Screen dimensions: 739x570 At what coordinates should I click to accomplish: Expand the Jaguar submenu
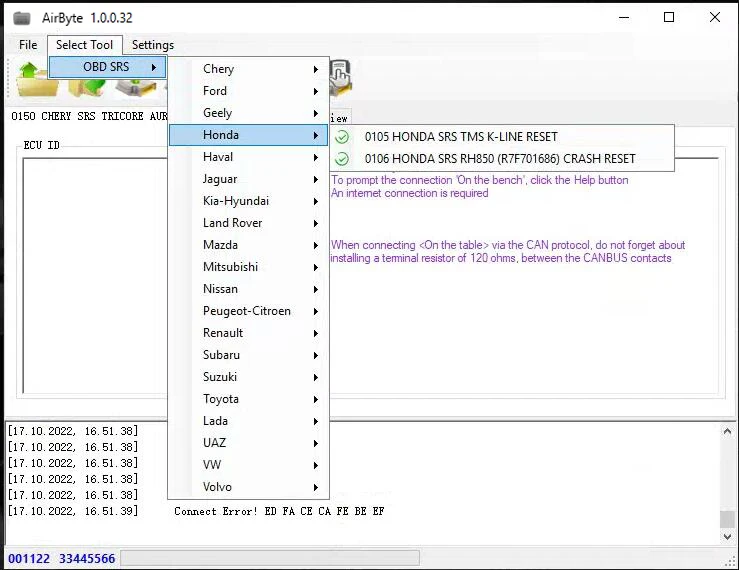[x=248, y=179]
